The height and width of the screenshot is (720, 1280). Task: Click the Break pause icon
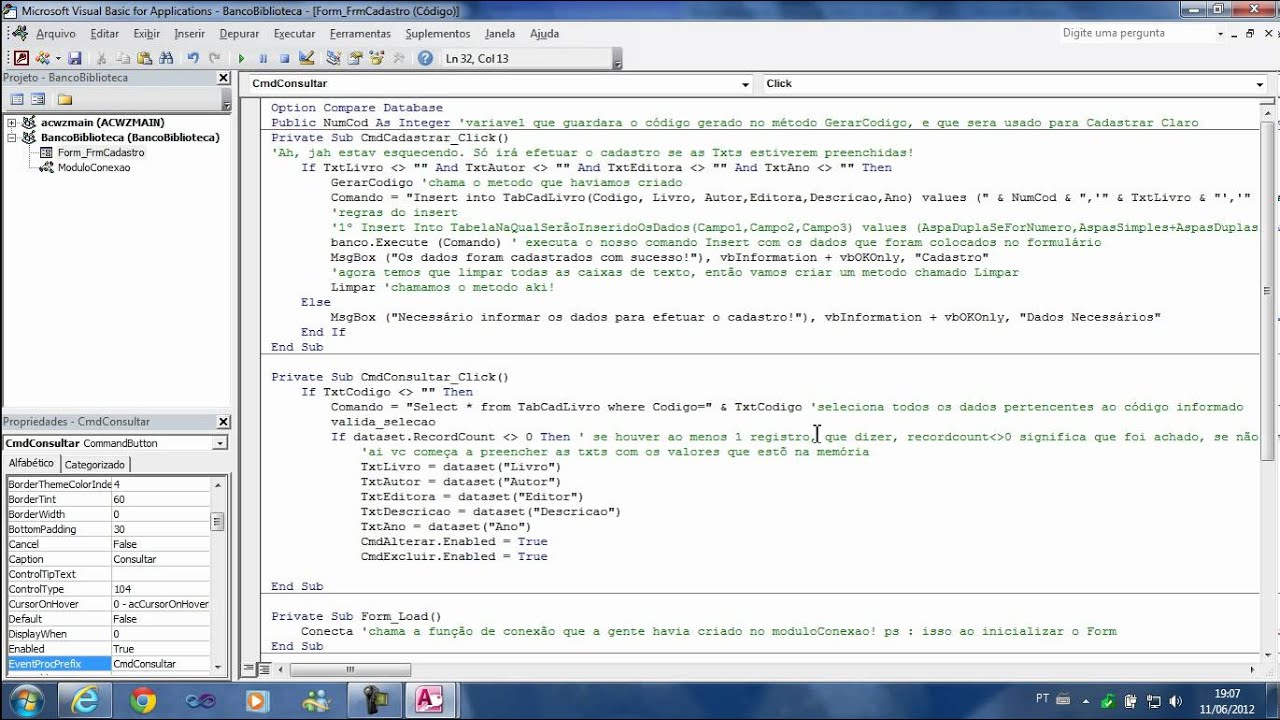click(263, 59)
